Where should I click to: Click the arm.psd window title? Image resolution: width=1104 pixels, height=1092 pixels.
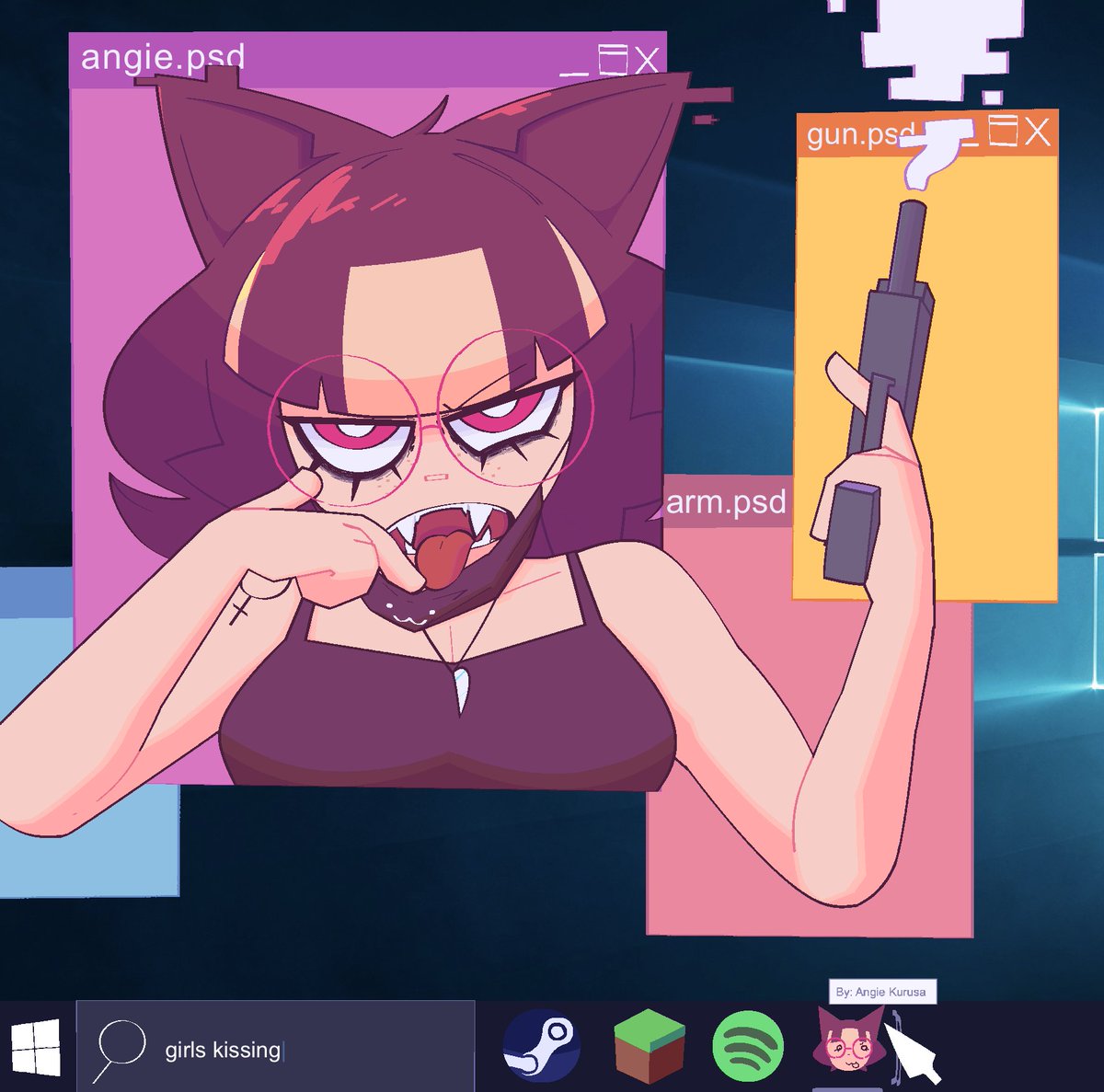click(x=726, y=502)
